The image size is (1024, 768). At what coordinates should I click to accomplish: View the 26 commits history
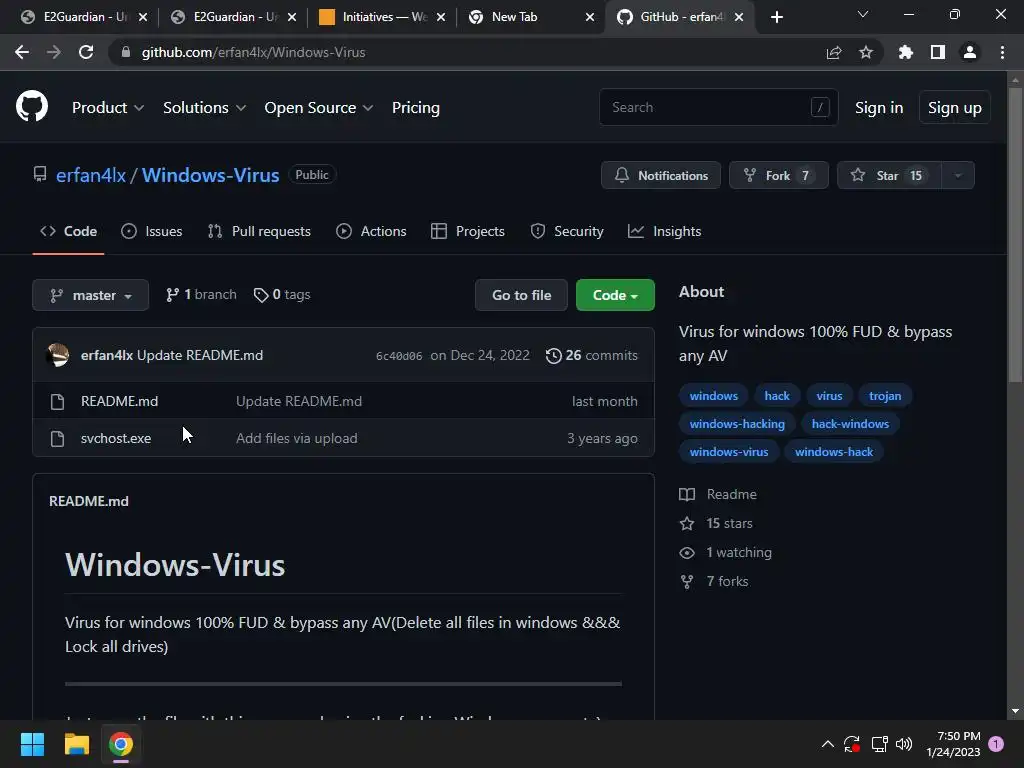tap(592, 355)
